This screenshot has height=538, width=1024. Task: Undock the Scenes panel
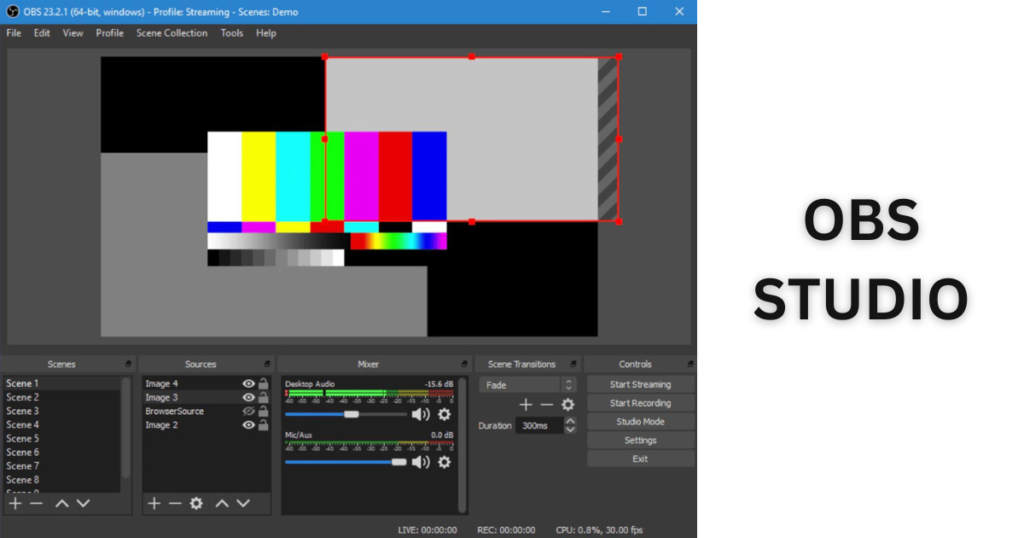128,364
